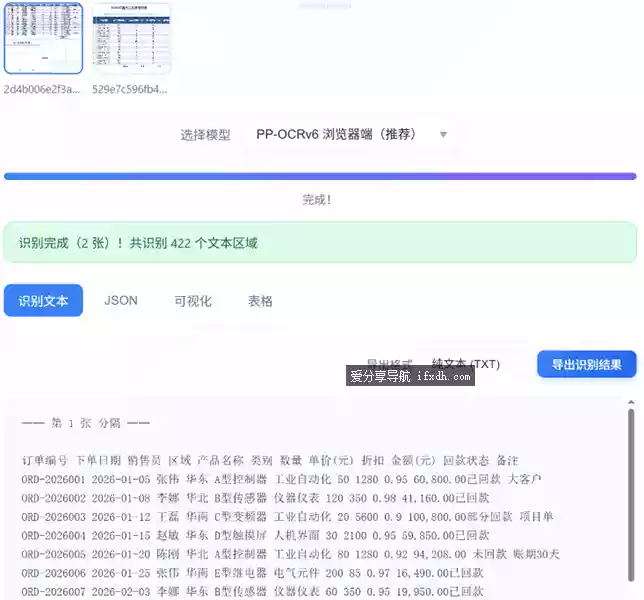Select the second uploaded image thumbnail 529e7c596fb4
The width and height of the screenshot is (644, 600).
tap(131, 38)
